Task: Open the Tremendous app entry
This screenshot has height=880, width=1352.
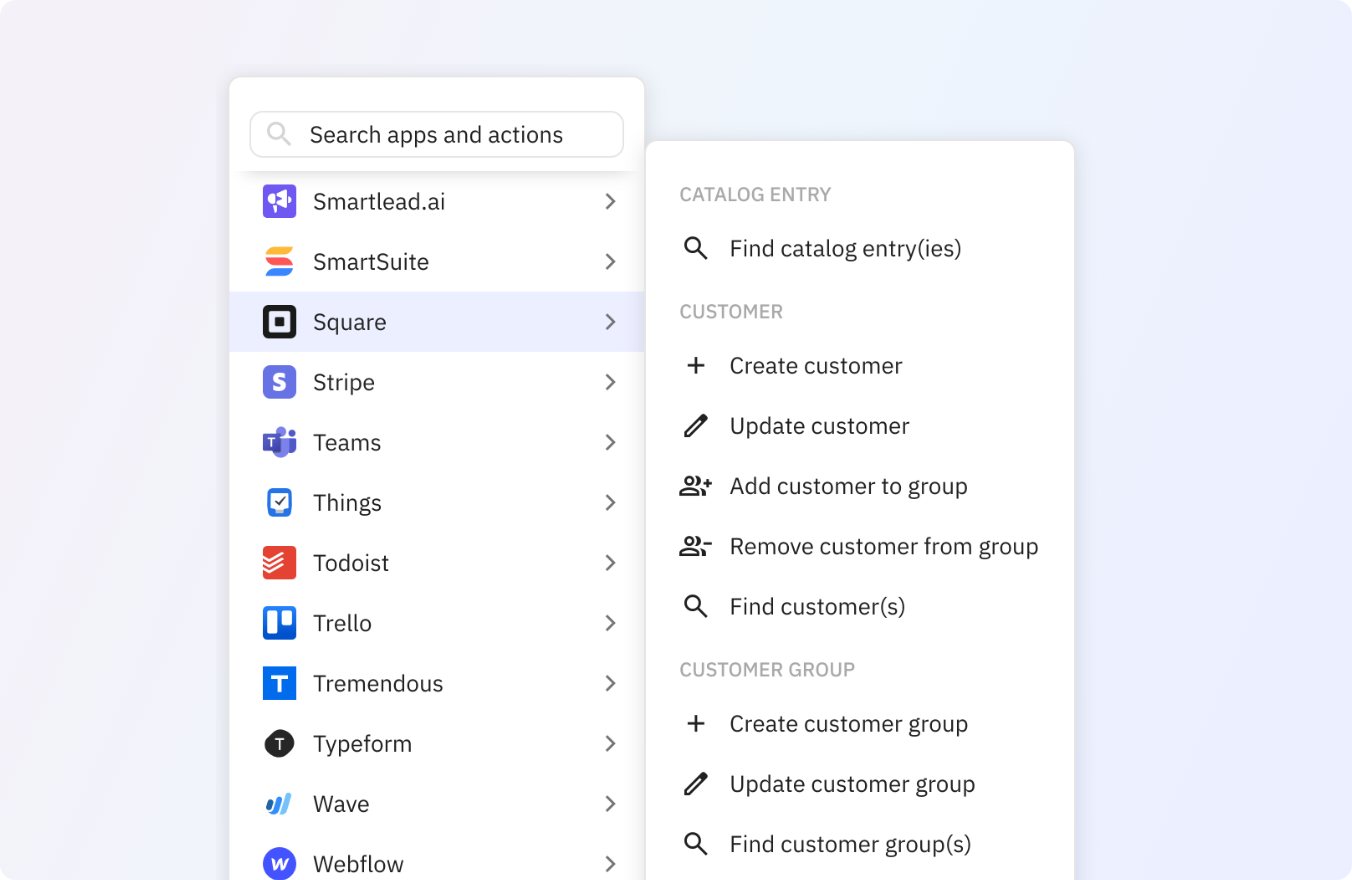Action: click(437, 683)
